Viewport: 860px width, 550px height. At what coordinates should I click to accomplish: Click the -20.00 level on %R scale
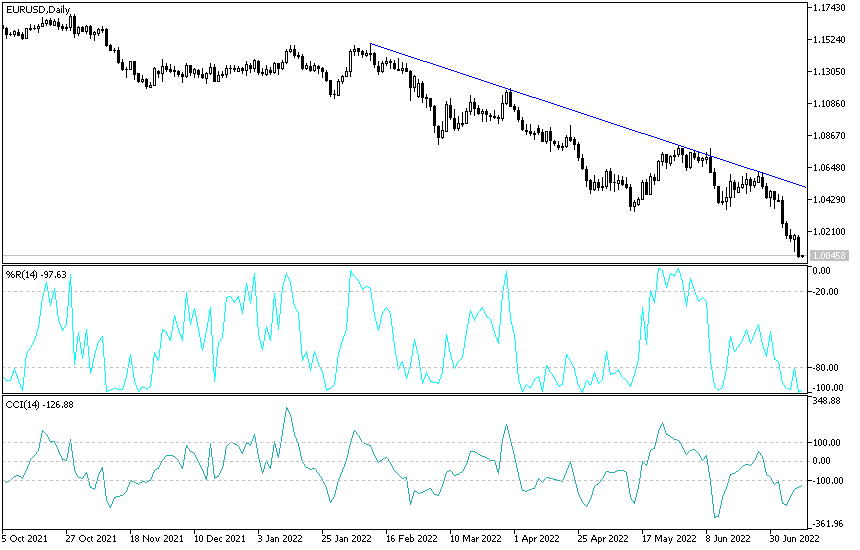coord(825,292)
